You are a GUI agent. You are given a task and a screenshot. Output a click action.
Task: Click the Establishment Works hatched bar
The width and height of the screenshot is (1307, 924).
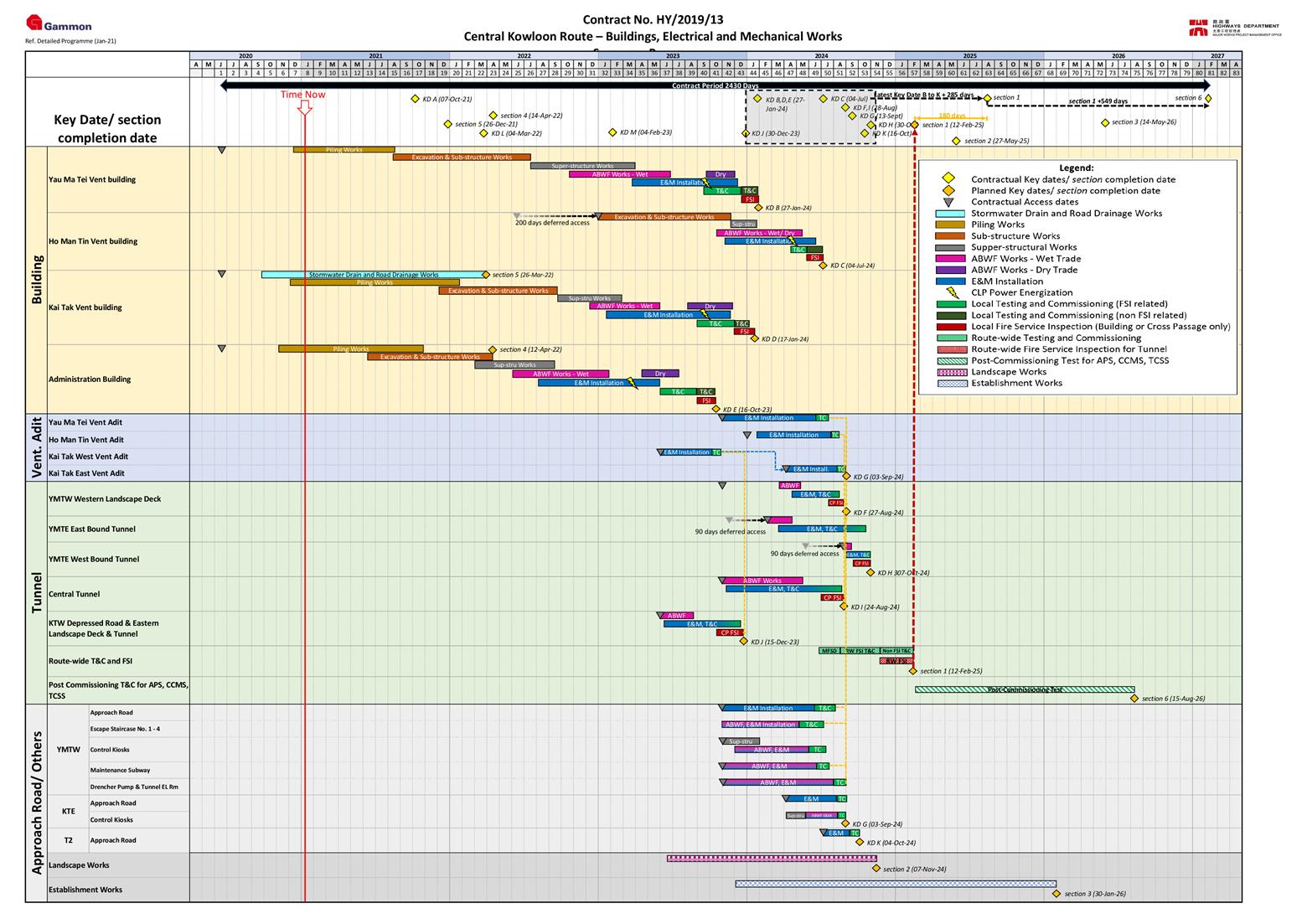pos(895,883)
